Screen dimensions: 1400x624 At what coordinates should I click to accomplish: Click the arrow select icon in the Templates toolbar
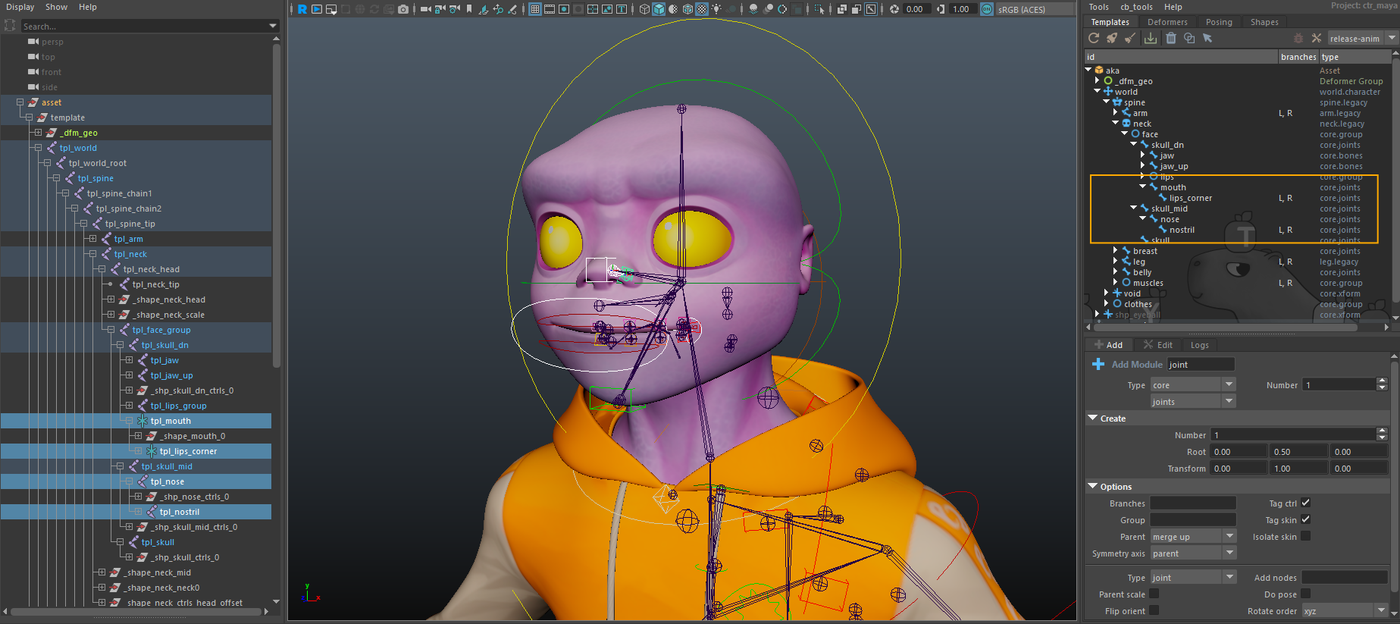pyautogui.click(x=1207, y=38)
